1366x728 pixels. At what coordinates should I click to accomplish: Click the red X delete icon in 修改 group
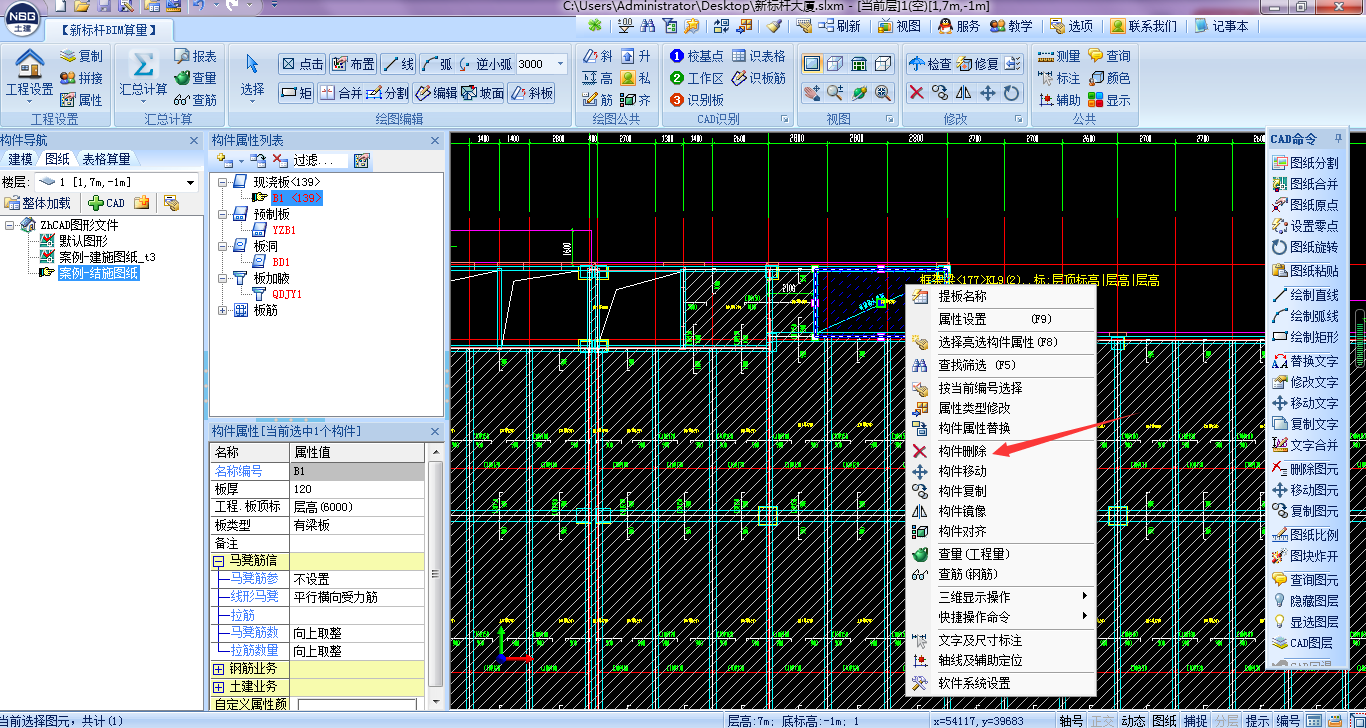click(x=916, y=93)
